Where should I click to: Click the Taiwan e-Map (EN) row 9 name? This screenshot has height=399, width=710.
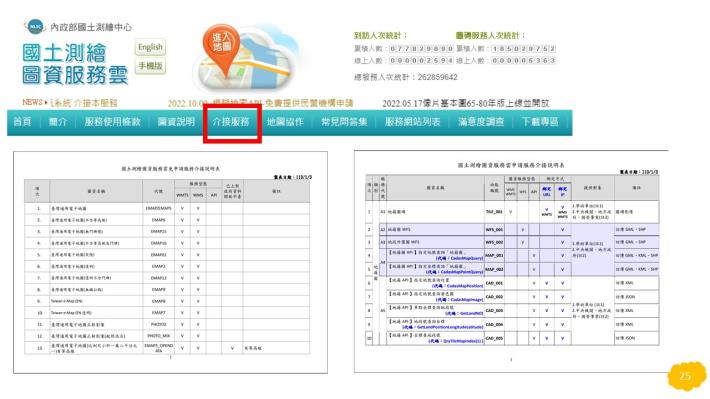[67, 301]
